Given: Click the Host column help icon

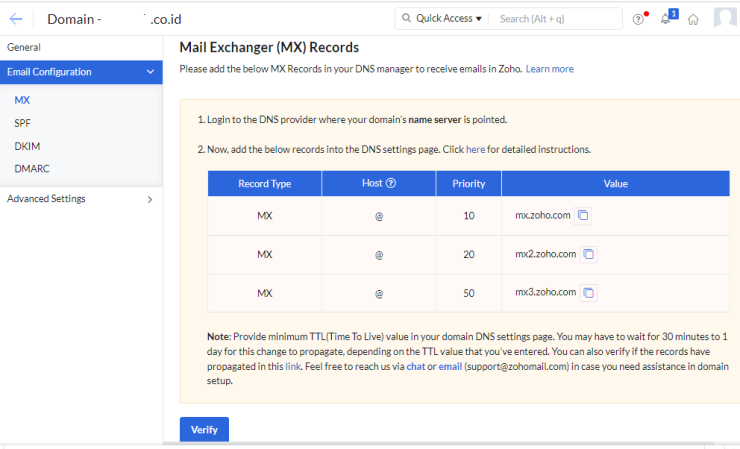Looking at the screenshot, I should pos(391,183).
